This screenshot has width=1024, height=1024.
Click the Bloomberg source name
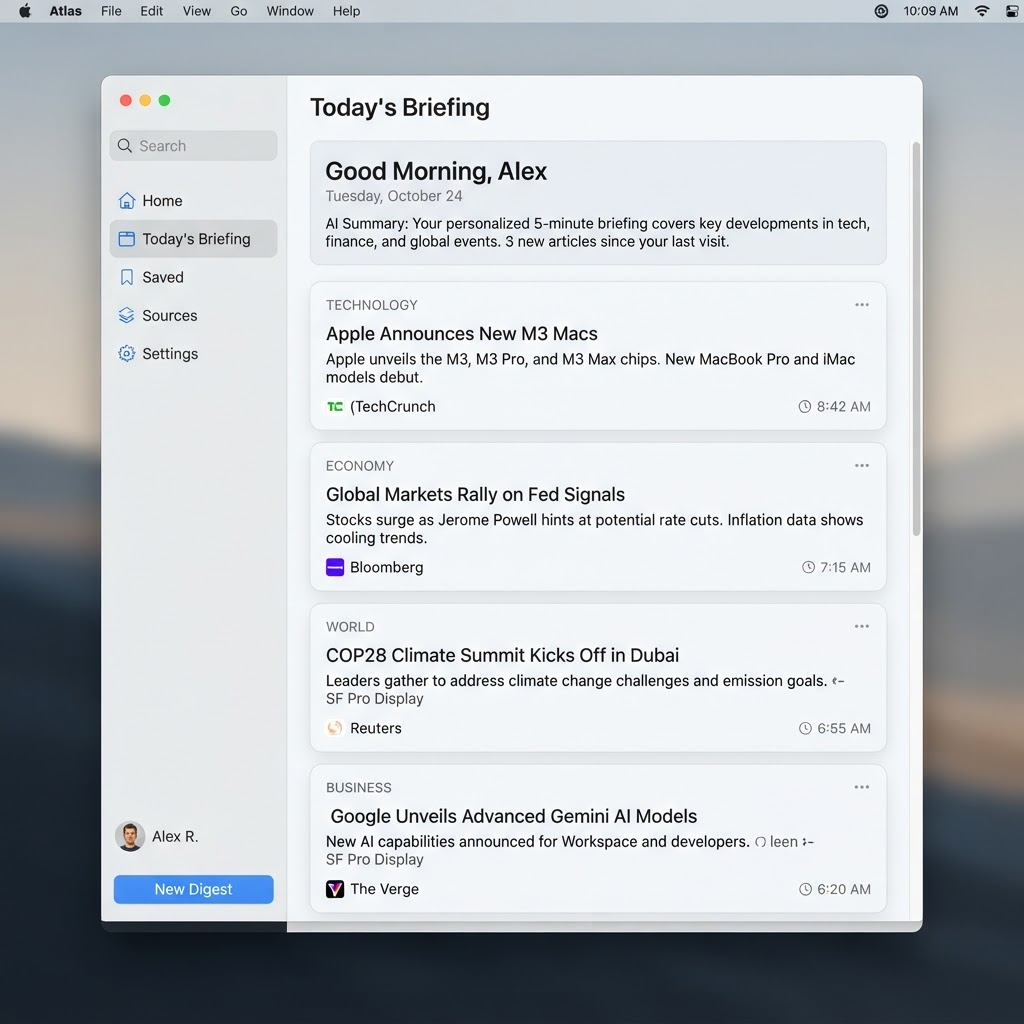387,567
